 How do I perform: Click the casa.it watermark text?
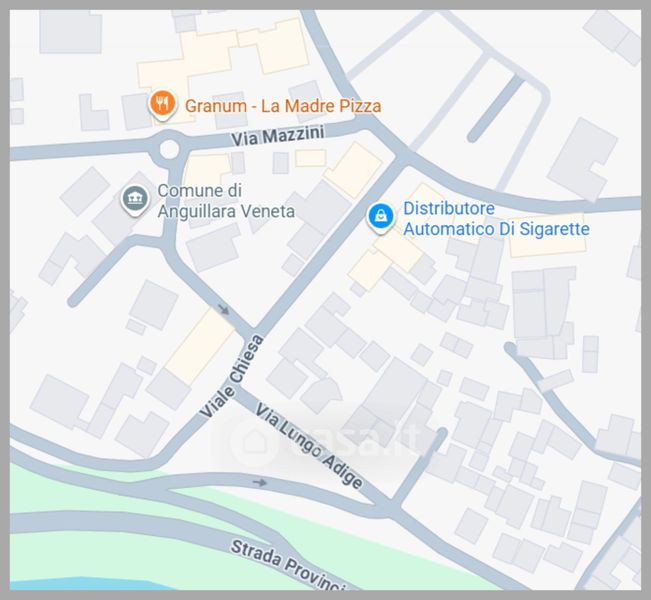tap(361, 442)
